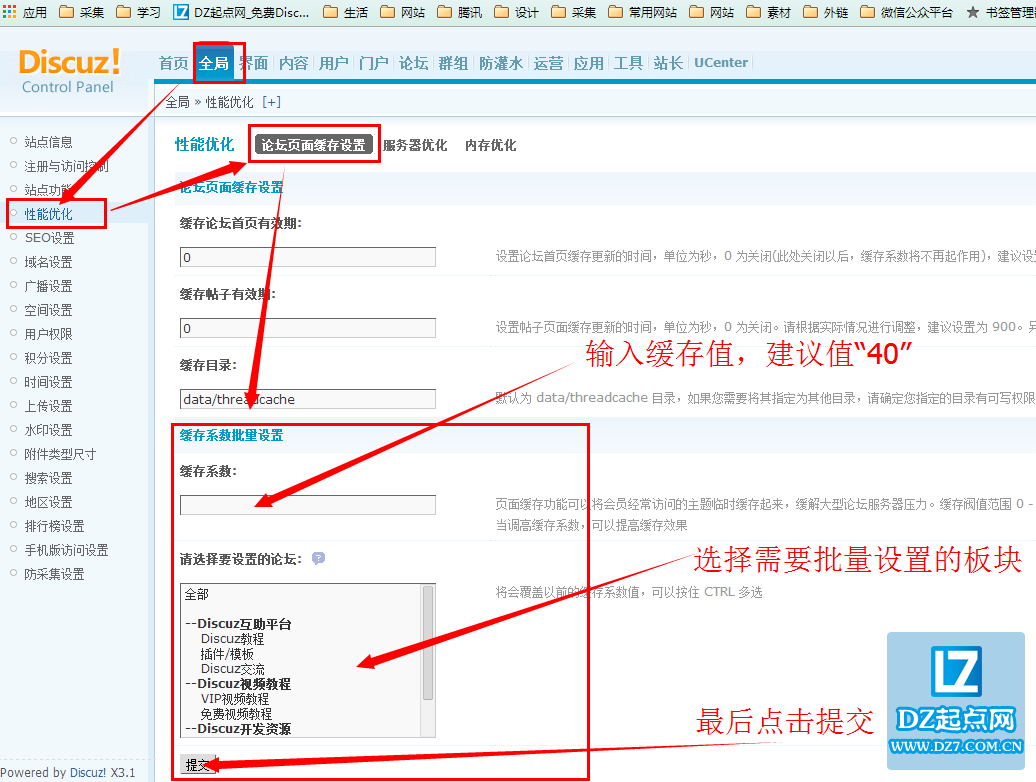Open 时间设置 in the sidebar
1036x782 pixels.
pos(48,382)
